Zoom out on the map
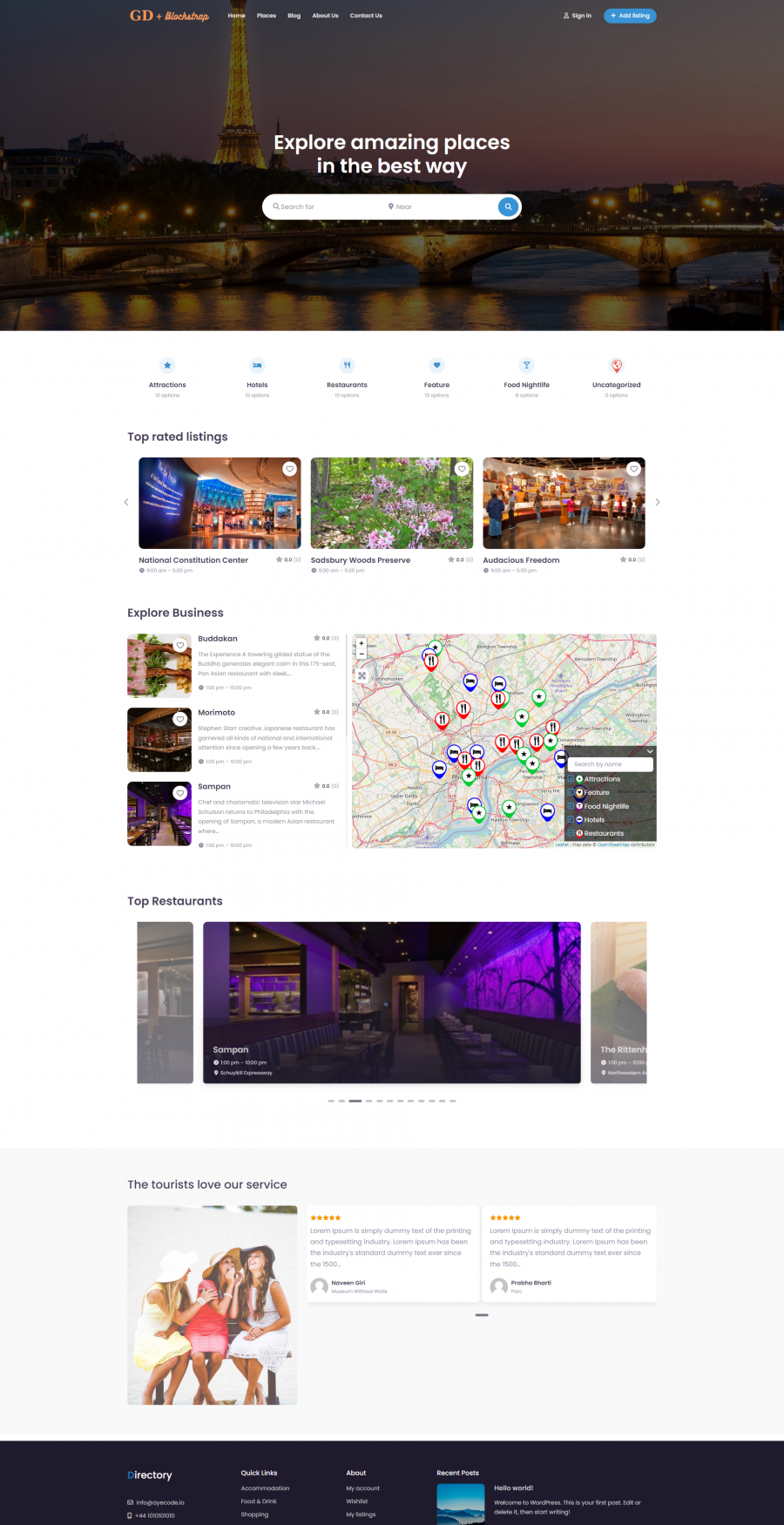 tap(362, 654)
